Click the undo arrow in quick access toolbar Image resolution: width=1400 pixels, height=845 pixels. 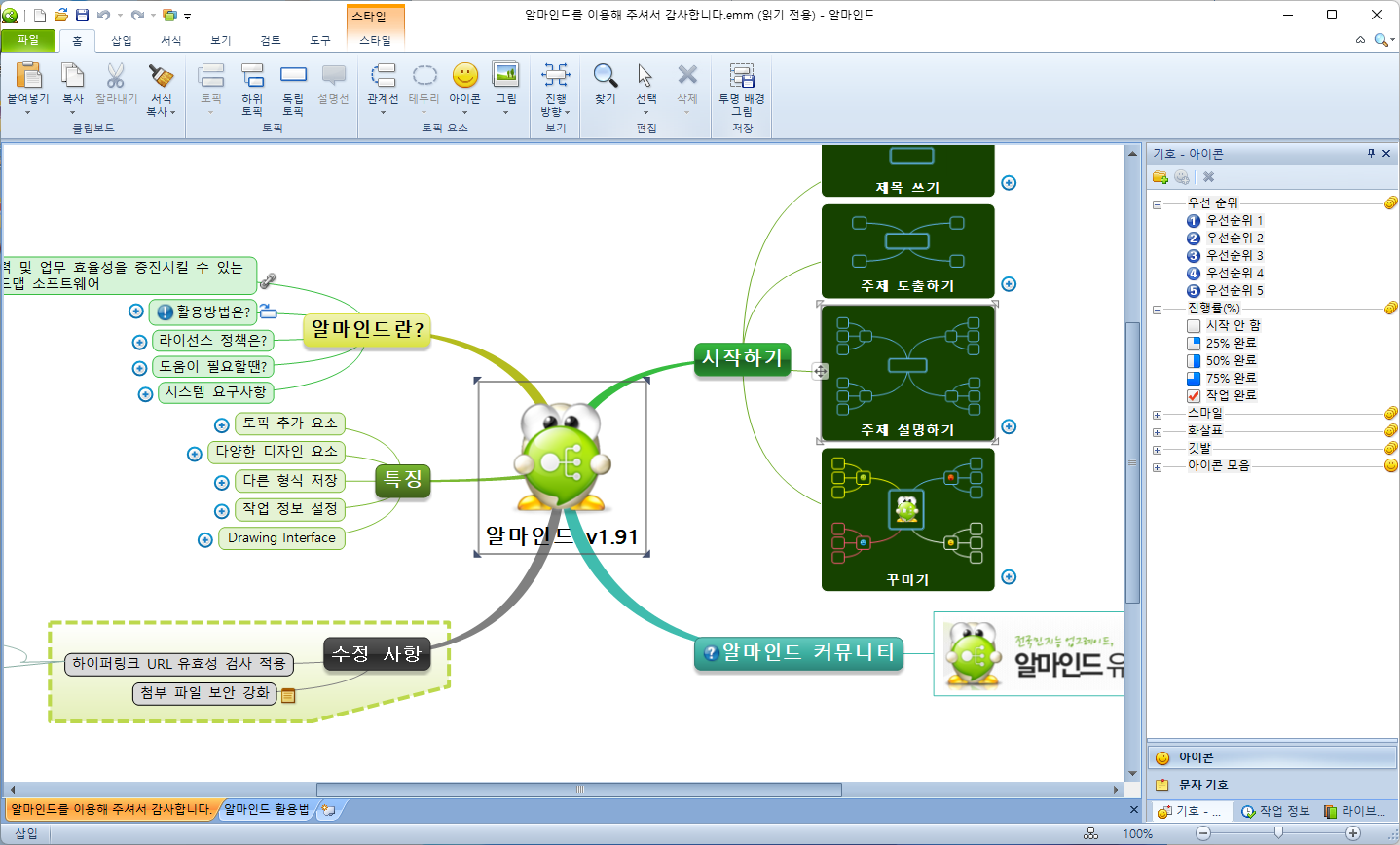click(x=103, y=15)
